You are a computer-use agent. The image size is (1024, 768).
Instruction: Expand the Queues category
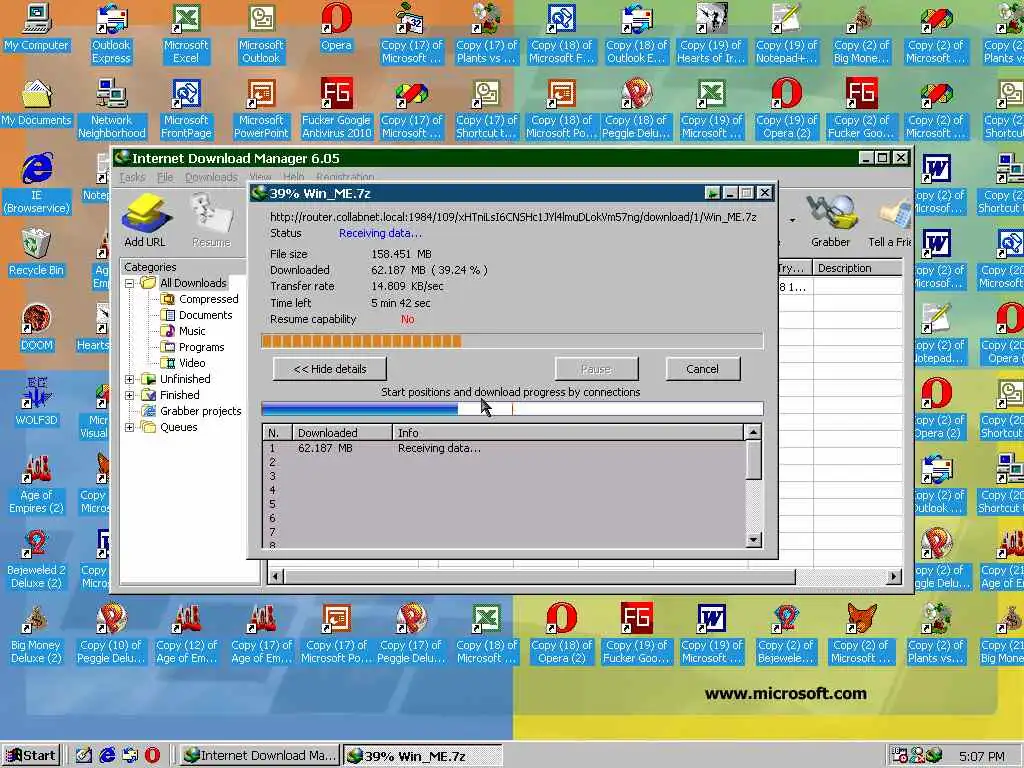[129, 427]
